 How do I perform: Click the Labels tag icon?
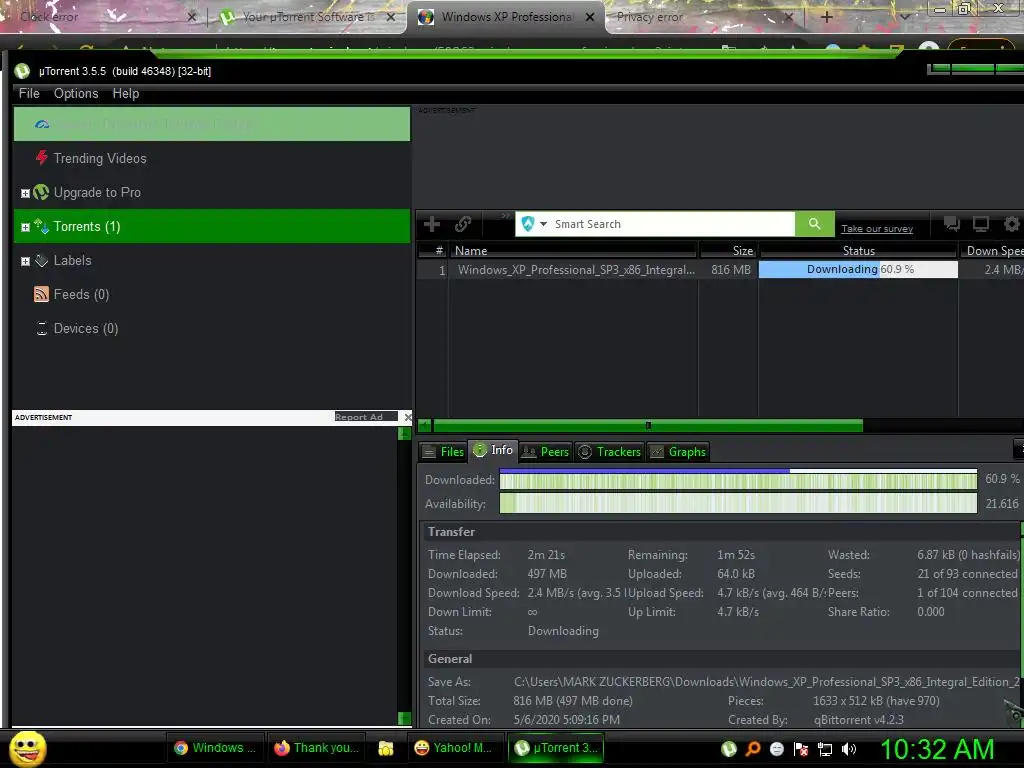point(41,261)
